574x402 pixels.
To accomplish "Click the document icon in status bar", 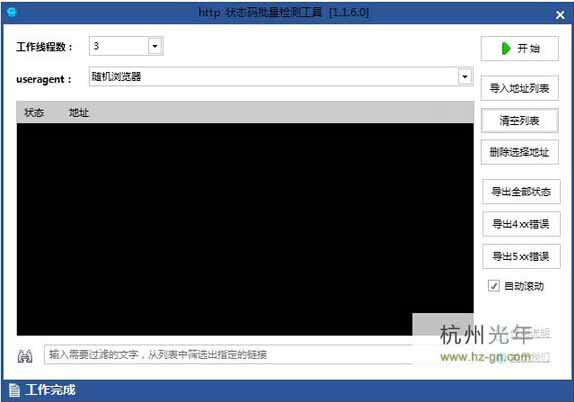I will [x=14, y=390].
